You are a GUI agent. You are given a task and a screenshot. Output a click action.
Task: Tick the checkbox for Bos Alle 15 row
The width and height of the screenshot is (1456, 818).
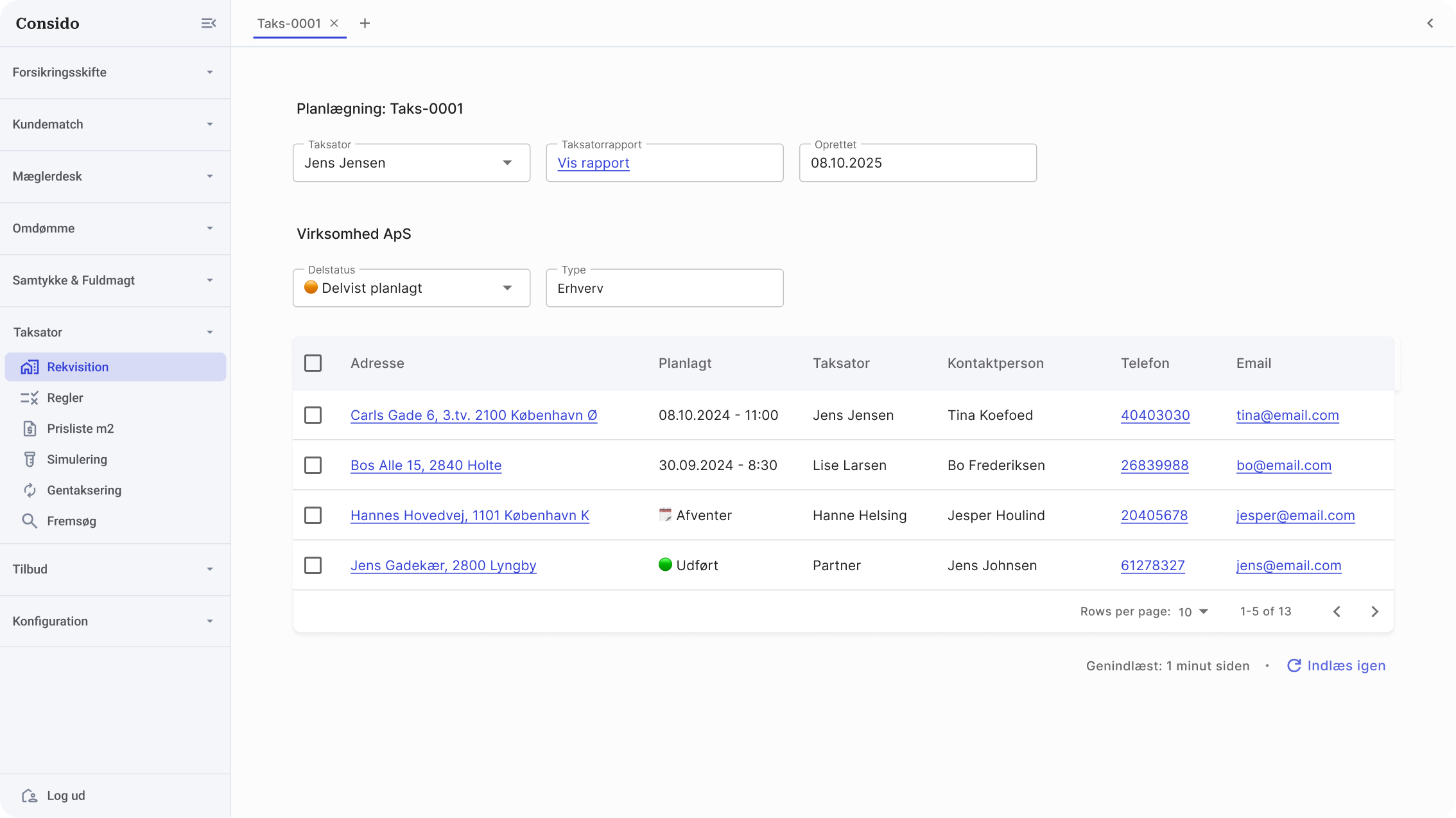click(313, 466)
